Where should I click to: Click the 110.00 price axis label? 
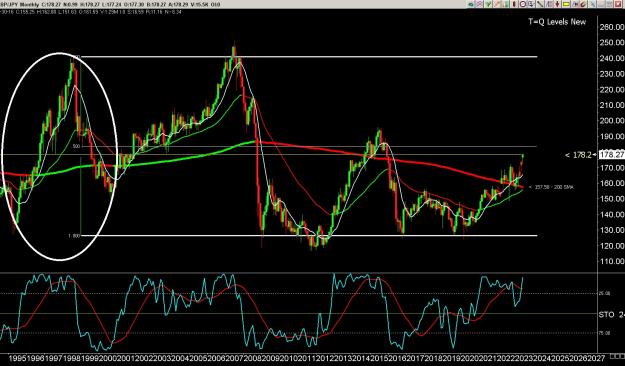point(611,262)
